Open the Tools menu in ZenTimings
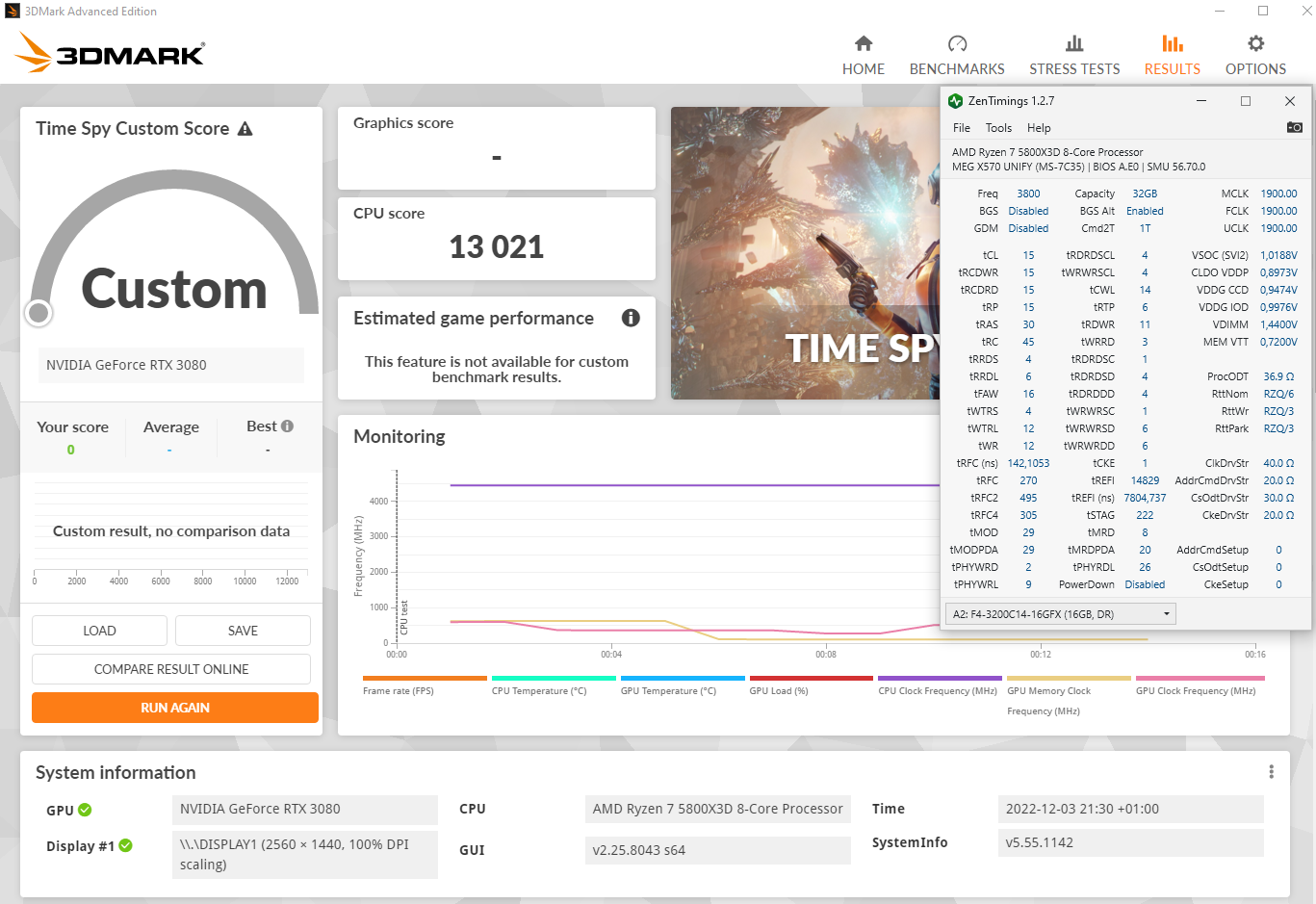This screenshot has height=904, width=1316. click(x=998, y=127)
